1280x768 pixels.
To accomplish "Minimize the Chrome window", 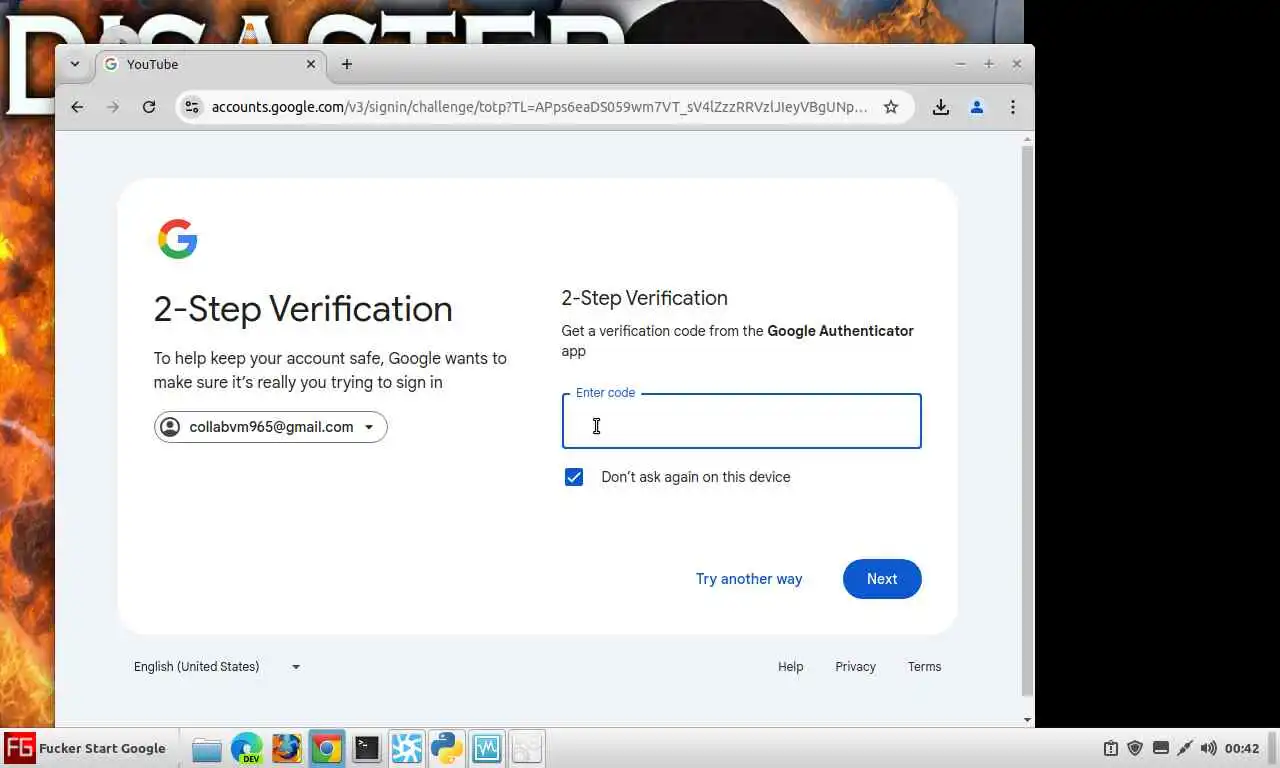I will [960, 64].
